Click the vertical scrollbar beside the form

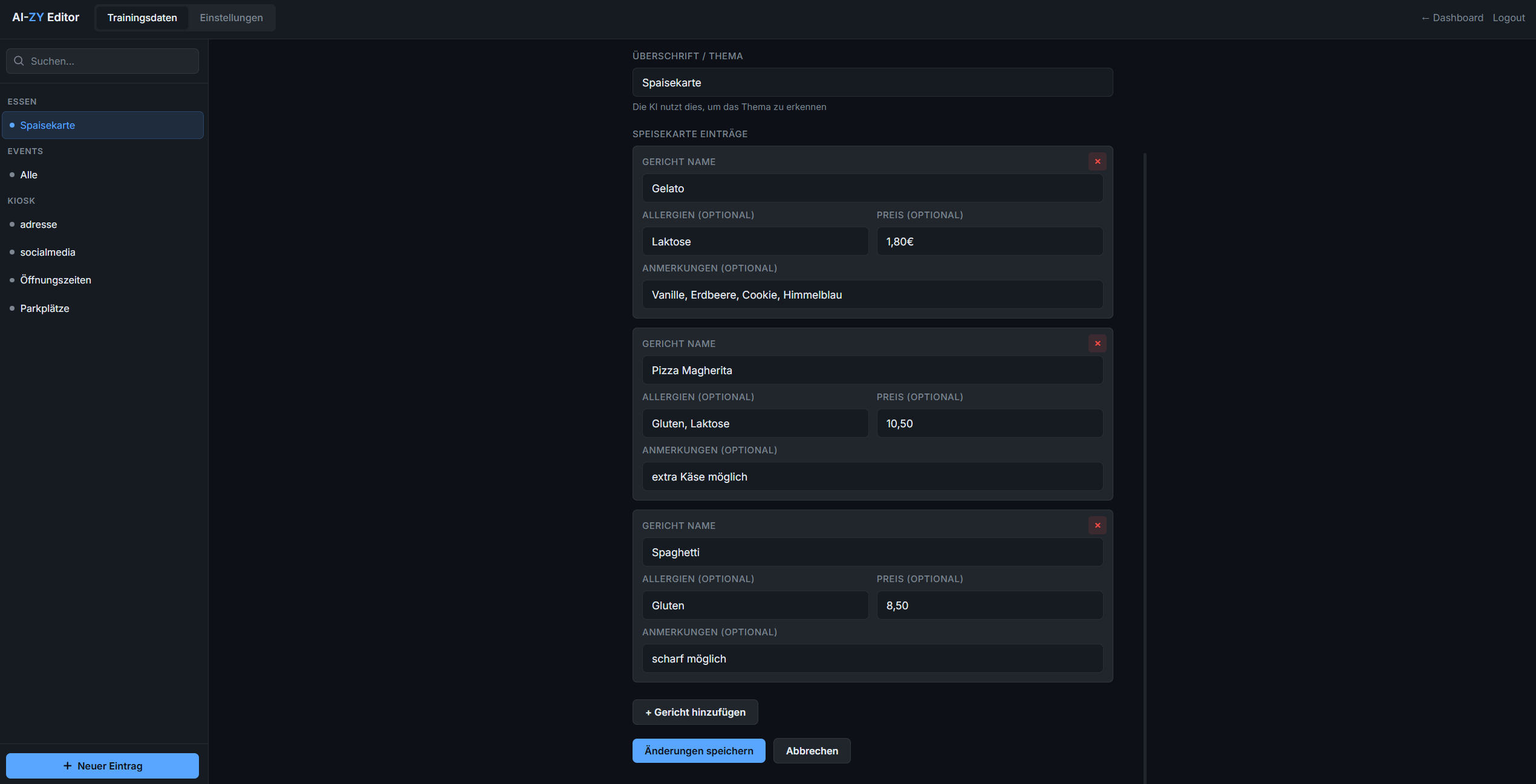pyautogui.click(x=1145, y=468)
